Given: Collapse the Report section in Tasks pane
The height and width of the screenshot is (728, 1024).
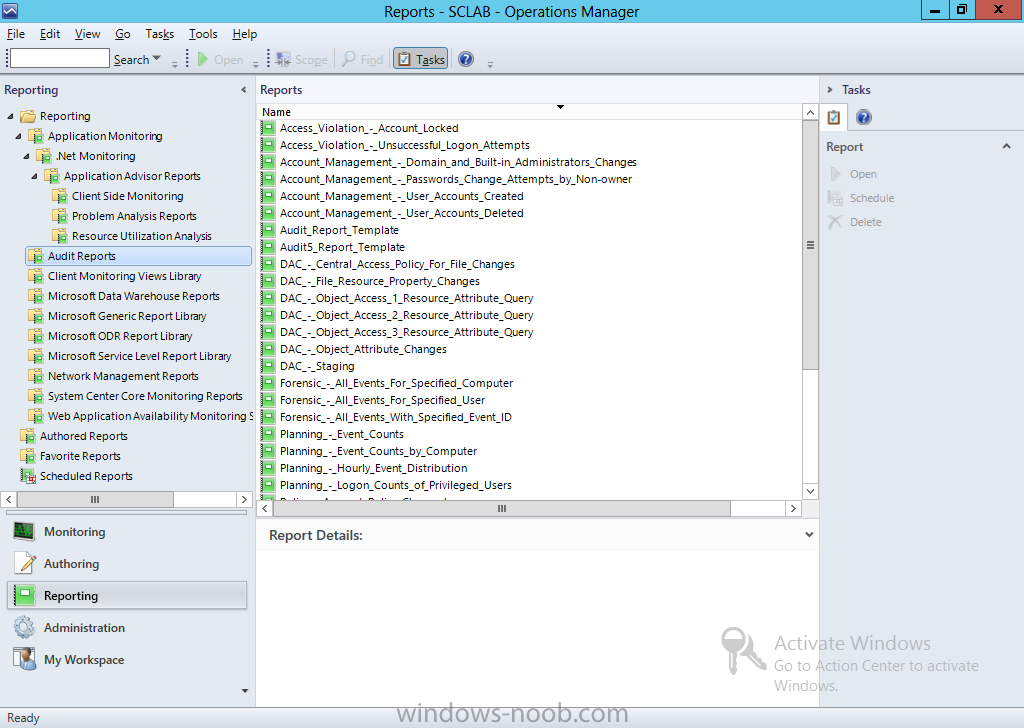Looking at the screenshot, I should click(1006, 147).
